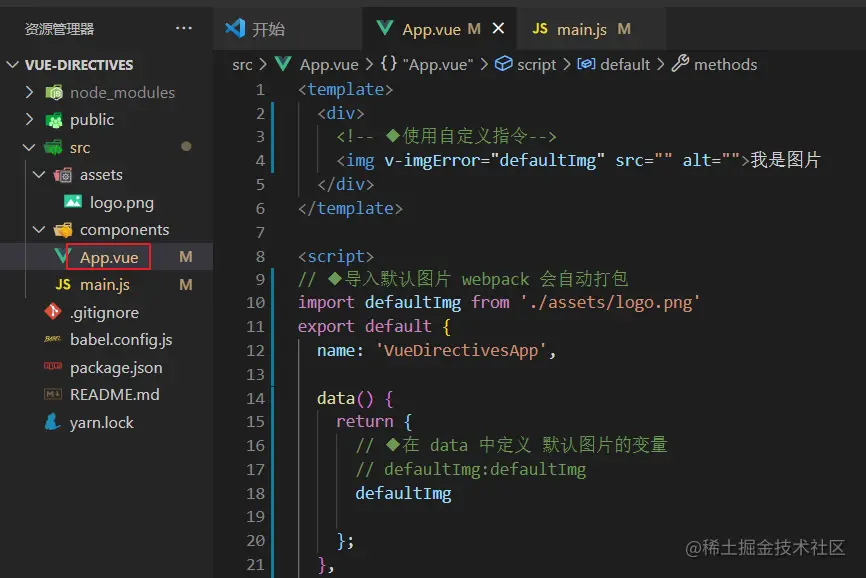The height and width of the screenshot is (578, 866).
Task: Click the M status badge on App.vue row
Action: [x=186, y=257]
